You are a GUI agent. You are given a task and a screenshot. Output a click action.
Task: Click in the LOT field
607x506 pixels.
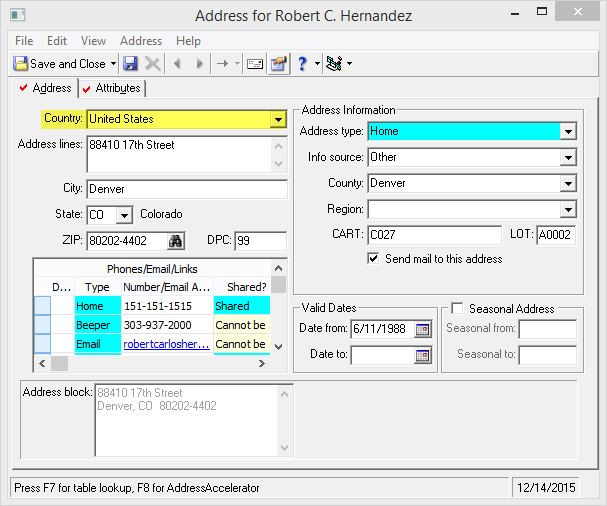(556, 235)
